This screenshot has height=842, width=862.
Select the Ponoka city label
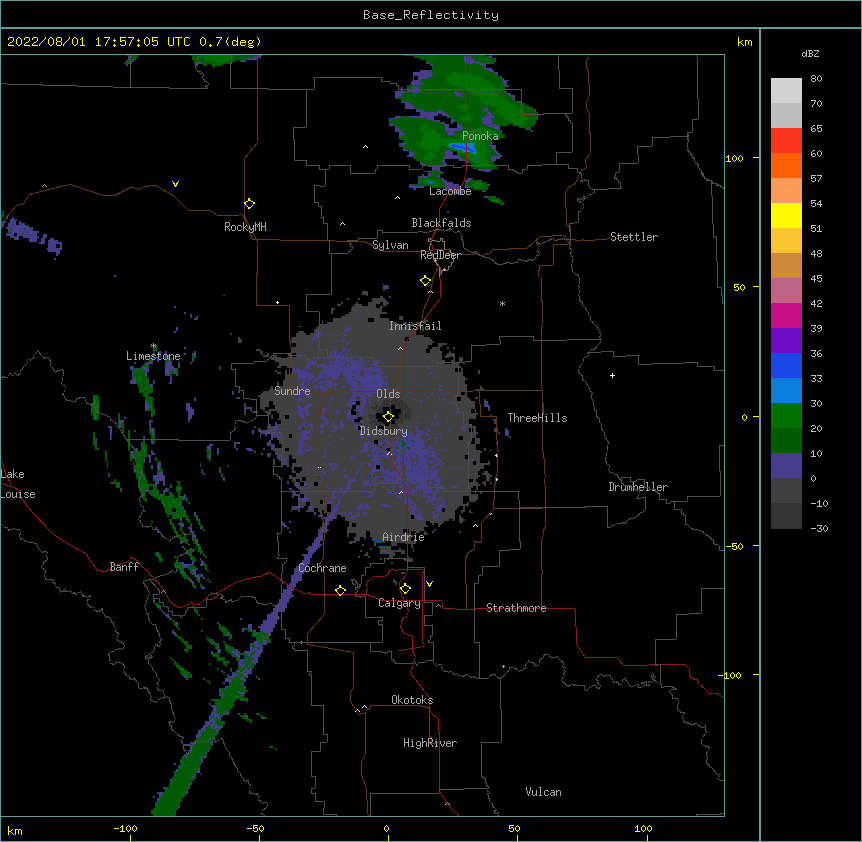pyautogui.click(x=480, y=136)
